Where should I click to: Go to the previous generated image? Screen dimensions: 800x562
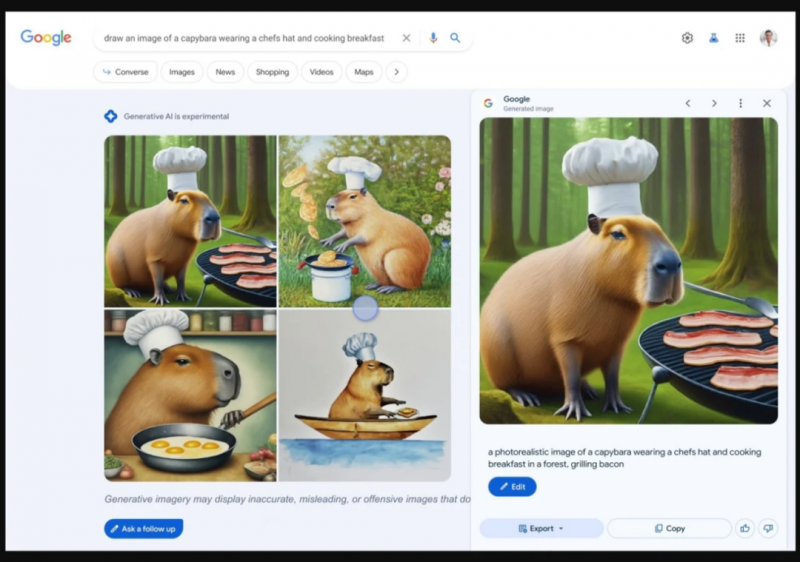click(x=688, y=104)
